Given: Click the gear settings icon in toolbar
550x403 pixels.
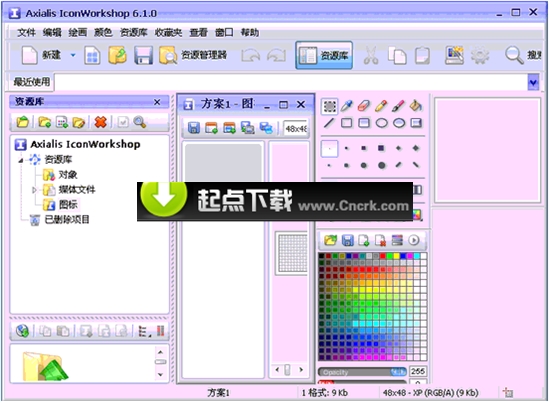Looking at the screenshot, I should click(480, 55).
